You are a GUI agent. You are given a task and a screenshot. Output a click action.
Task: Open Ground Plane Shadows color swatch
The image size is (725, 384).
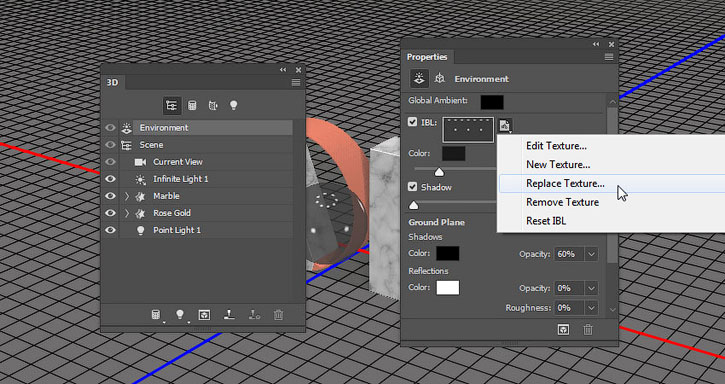pyautogui.click(x=448, y=254)
